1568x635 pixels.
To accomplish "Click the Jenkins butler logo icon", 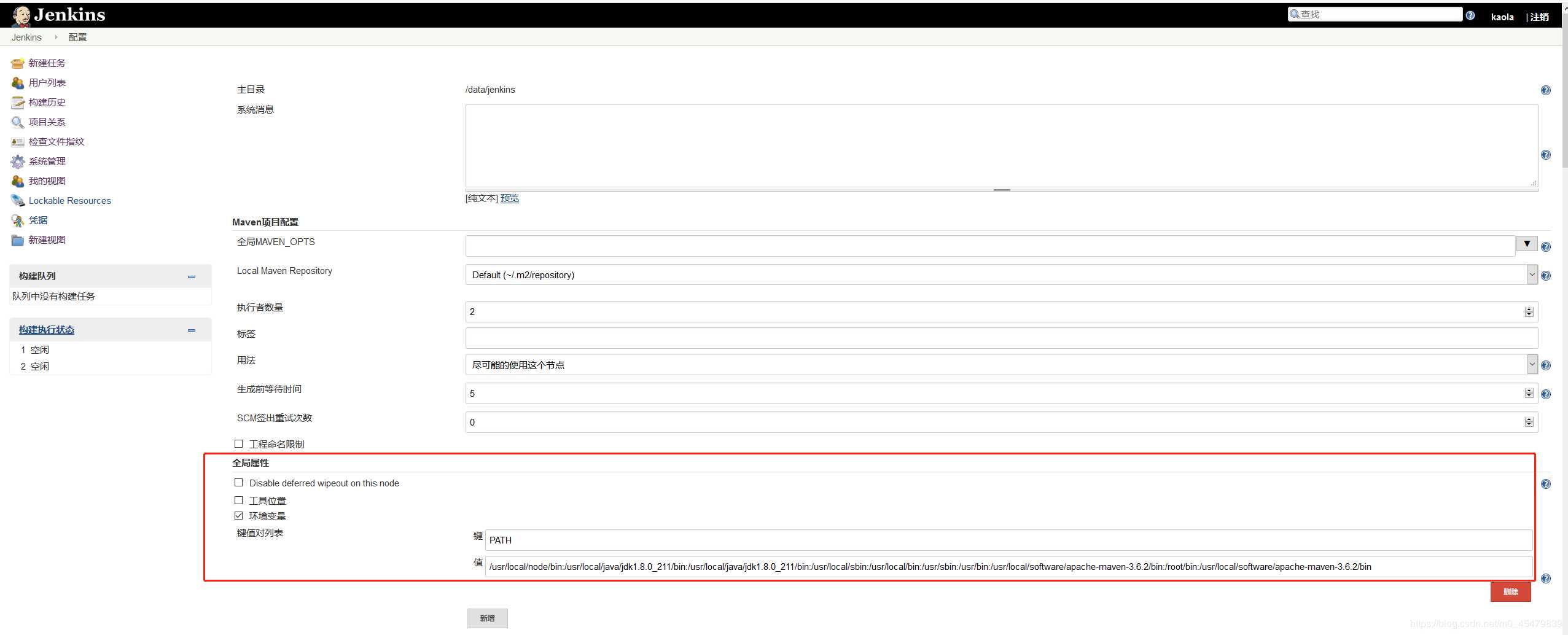I will (x=21, y=16).
